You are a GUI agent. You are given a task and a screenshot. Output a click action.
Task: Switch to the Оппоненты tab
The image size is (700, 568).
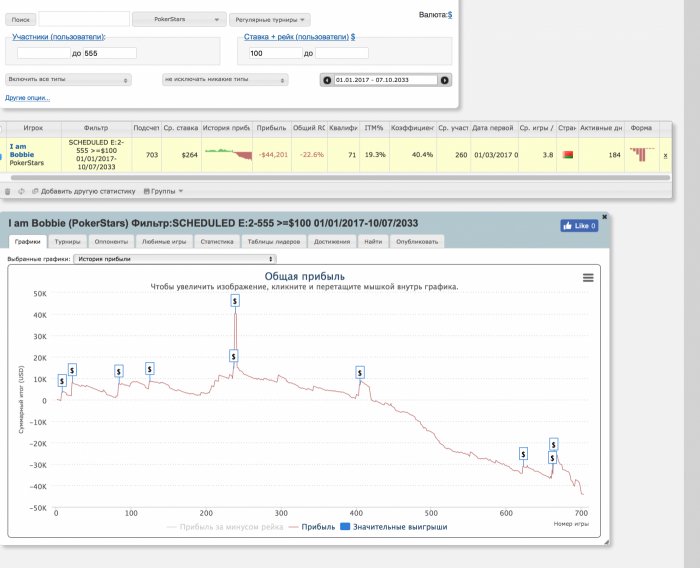point(111,242)
